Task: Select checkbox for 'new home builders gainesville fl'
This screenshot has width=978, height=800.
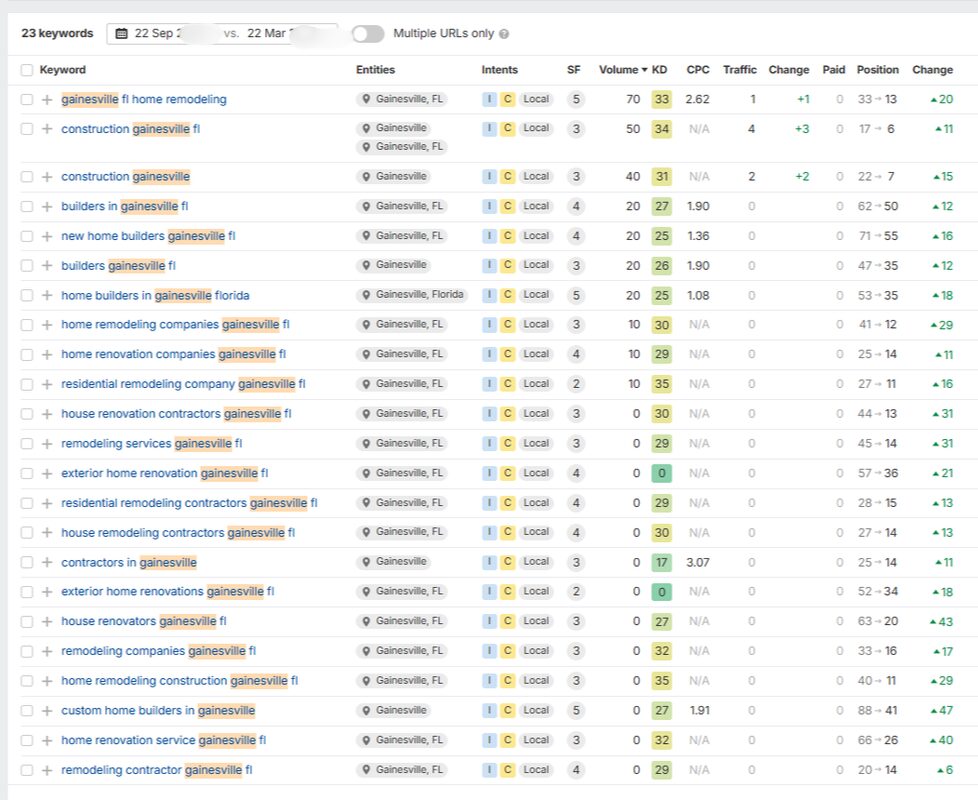Action: click(27, 236)
